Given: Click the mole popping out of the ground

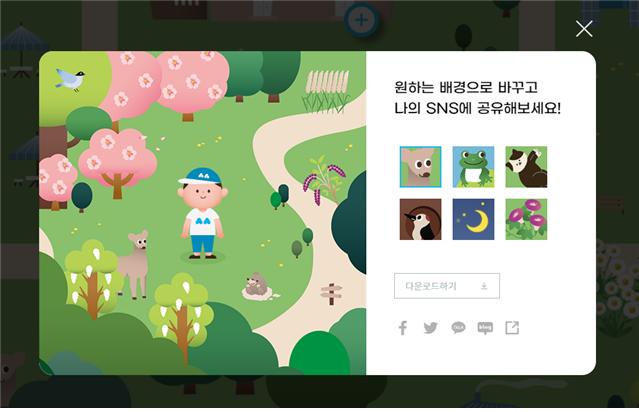Looking at the screenshot, I should 257,286.
